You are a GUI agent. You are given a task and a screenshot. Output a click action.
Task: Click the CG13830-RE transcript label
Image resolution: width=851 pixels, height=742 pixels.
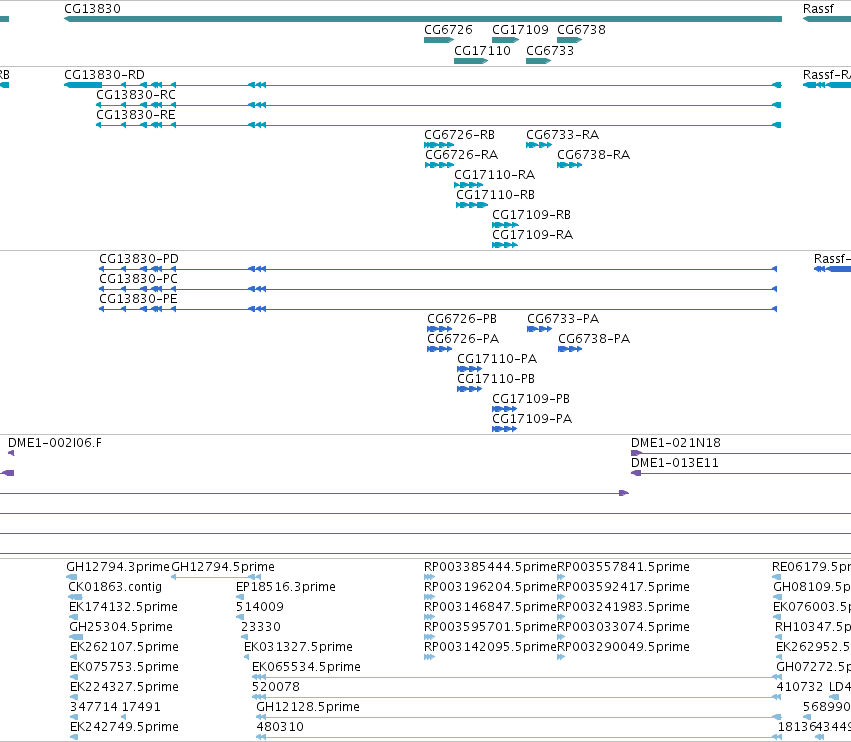[136, 115]
